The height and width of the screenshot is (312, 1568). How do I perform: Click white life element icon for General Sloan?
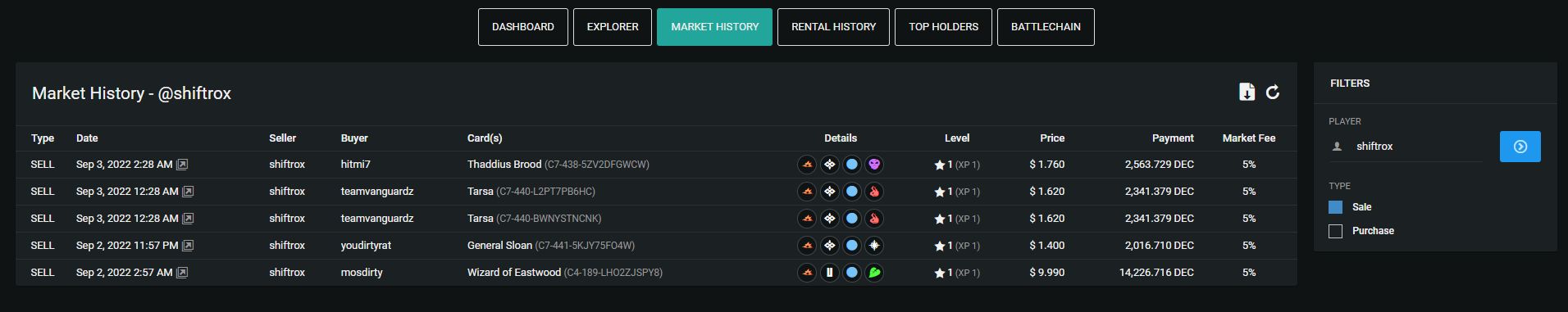coord(874,246)
